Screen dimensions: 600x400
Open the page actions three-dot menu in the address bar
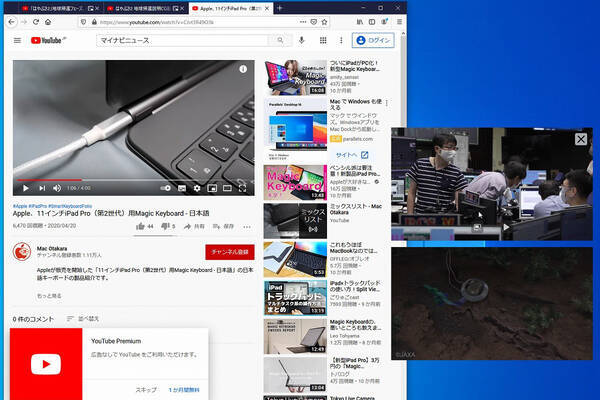pyautogui.click(x=303, y=22)
